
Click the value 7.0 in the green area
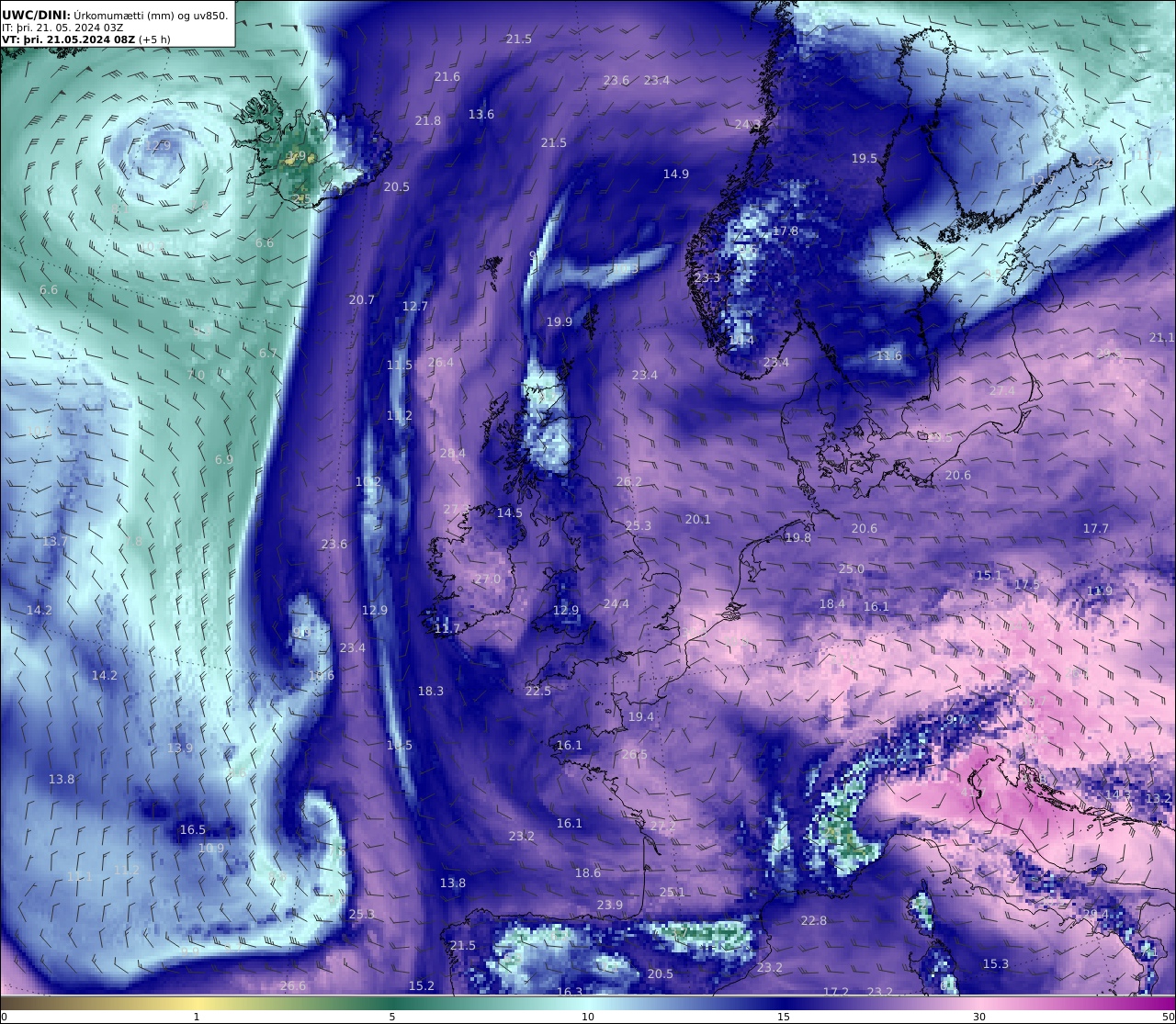point(197,376)
